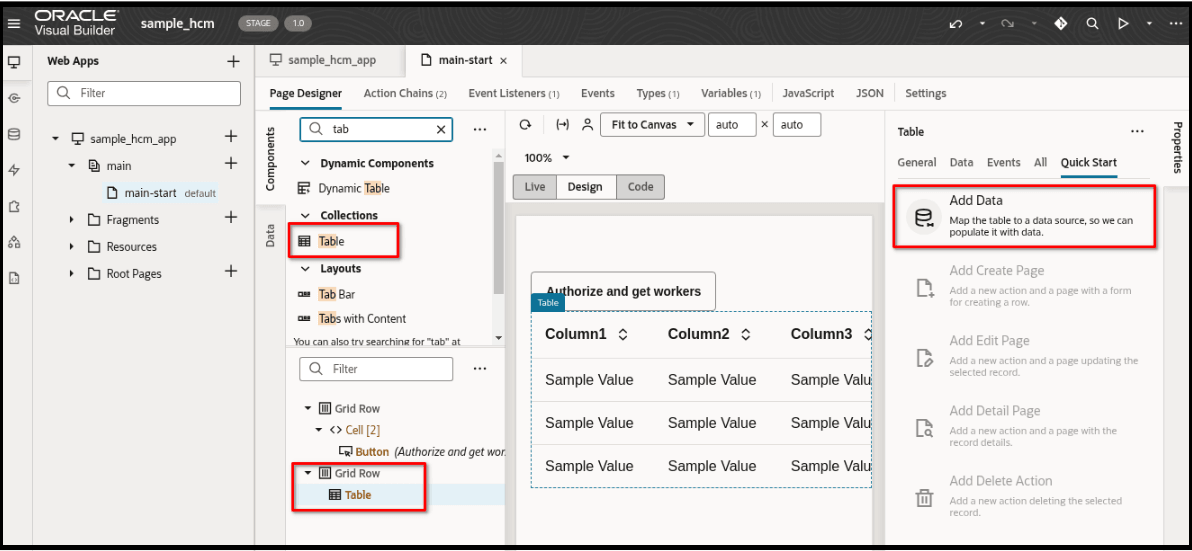Switch to the Event Listeners tab
Viewport: 1192px width, 551px height.
coord(514,93)
